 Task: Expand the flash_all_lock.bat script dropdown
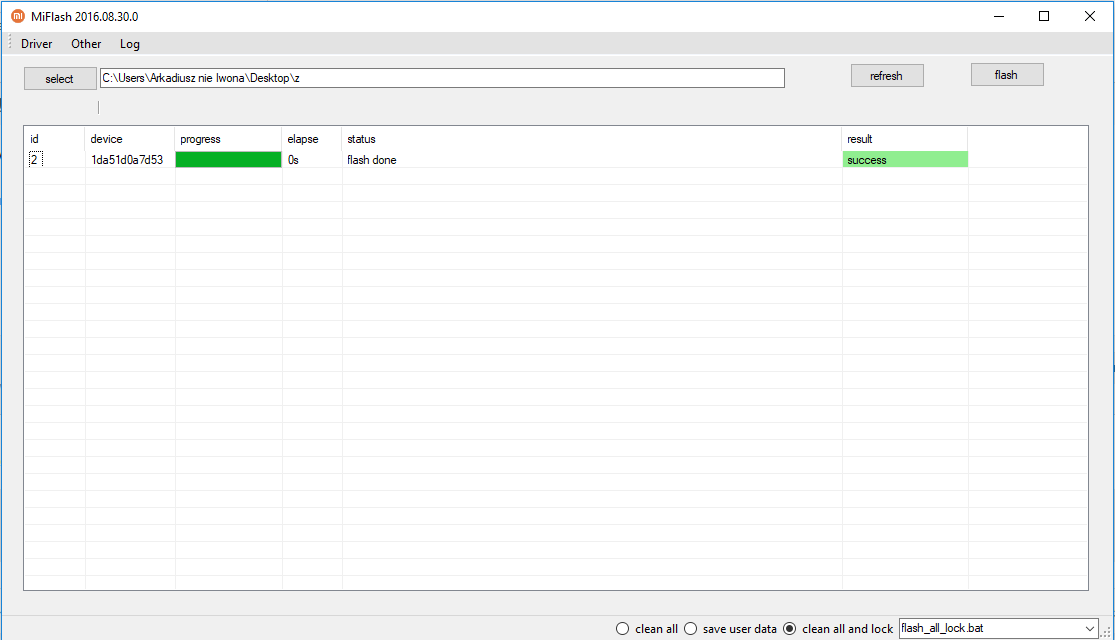coord(1089,629)
